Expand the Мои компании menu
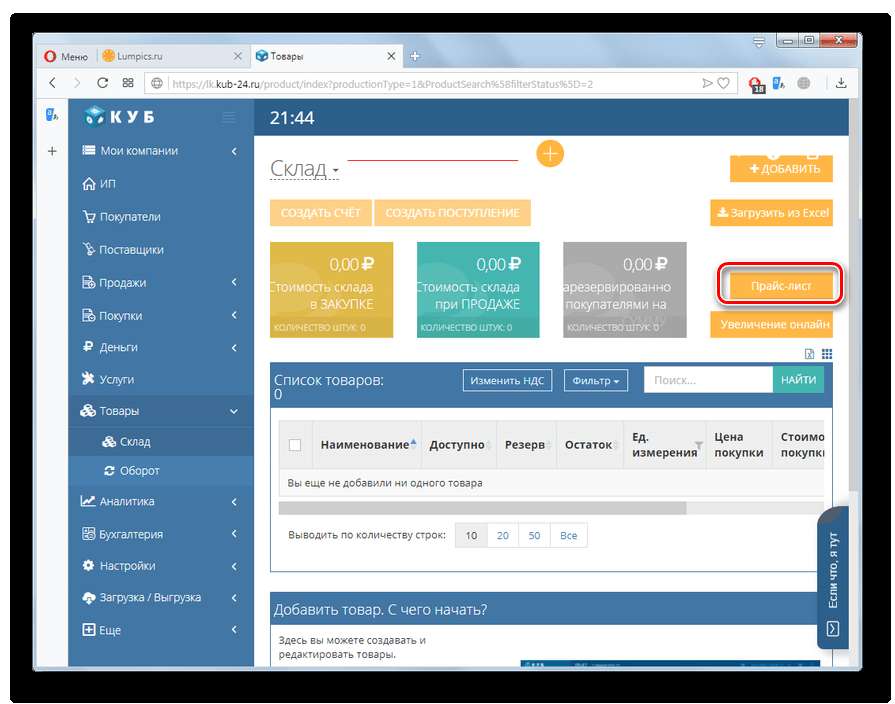This screenshot has height=704, width=895. coord(161,151)
